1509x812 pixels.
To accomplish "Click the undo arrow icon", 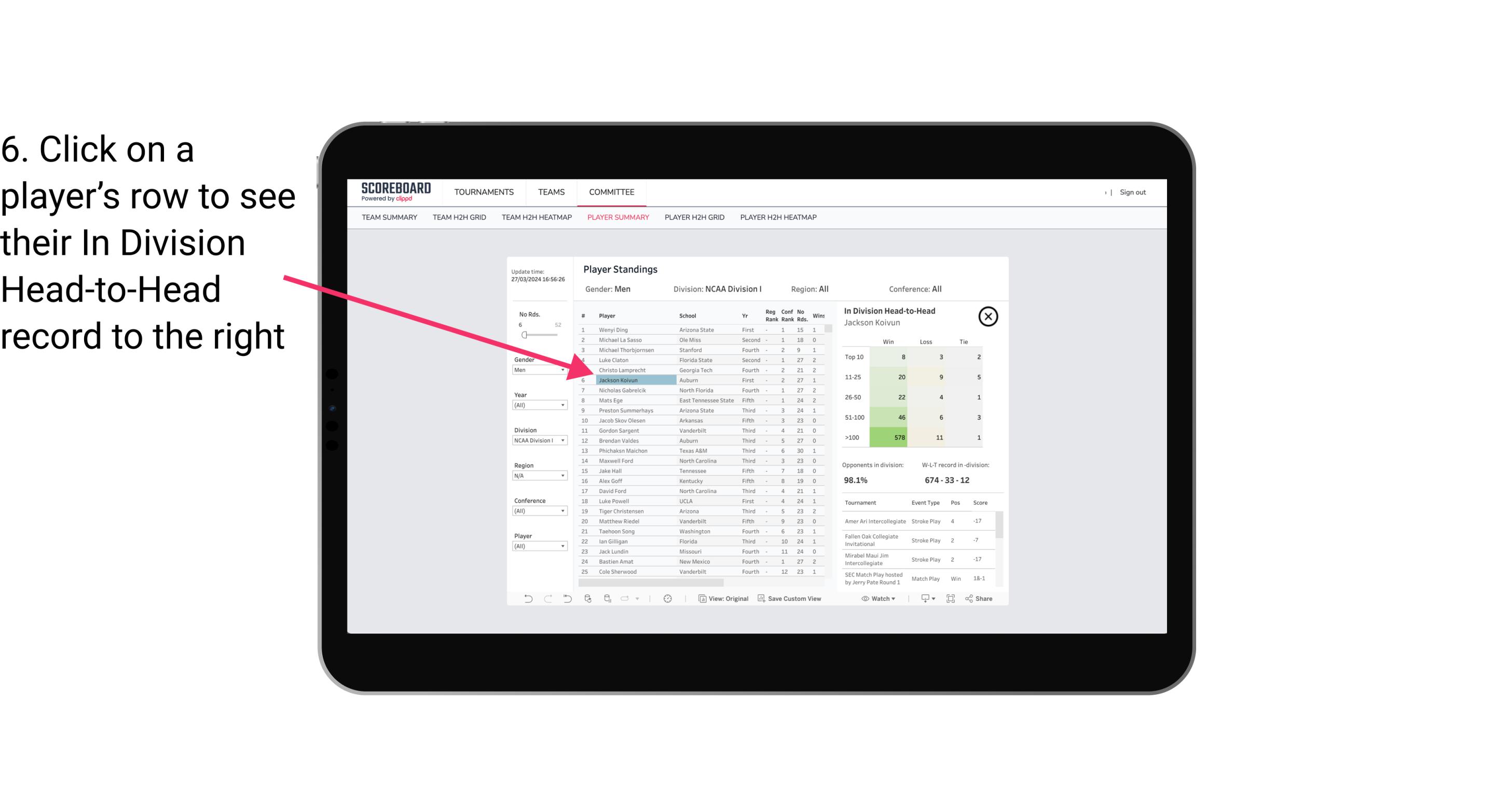I will tap(527, 600).
